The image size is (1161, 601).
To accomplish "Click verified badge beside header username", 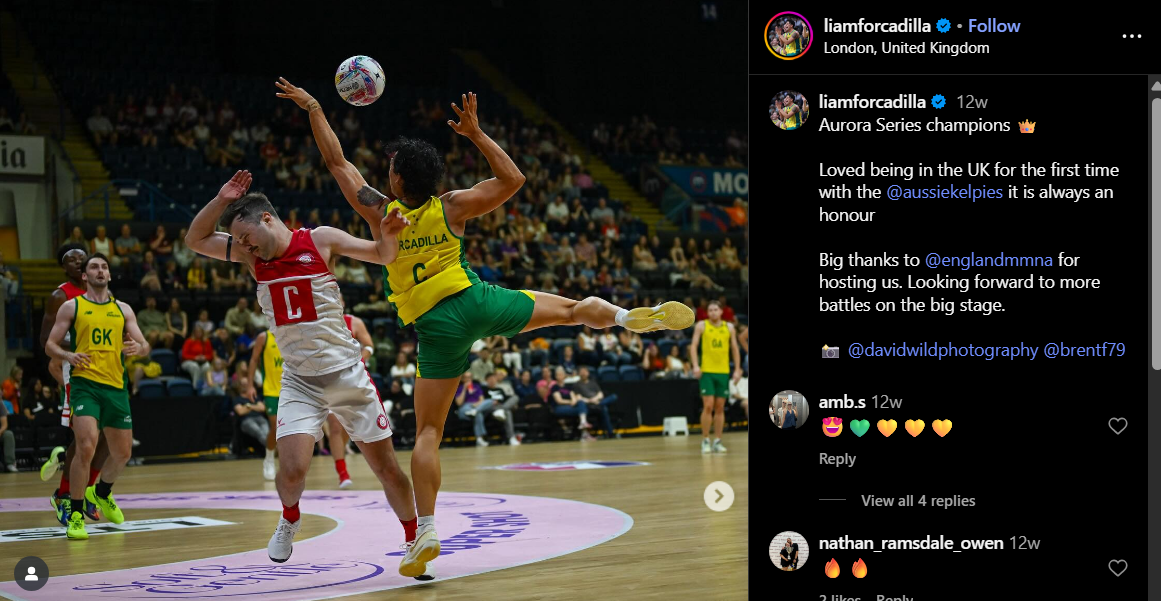I will (943, 26).
